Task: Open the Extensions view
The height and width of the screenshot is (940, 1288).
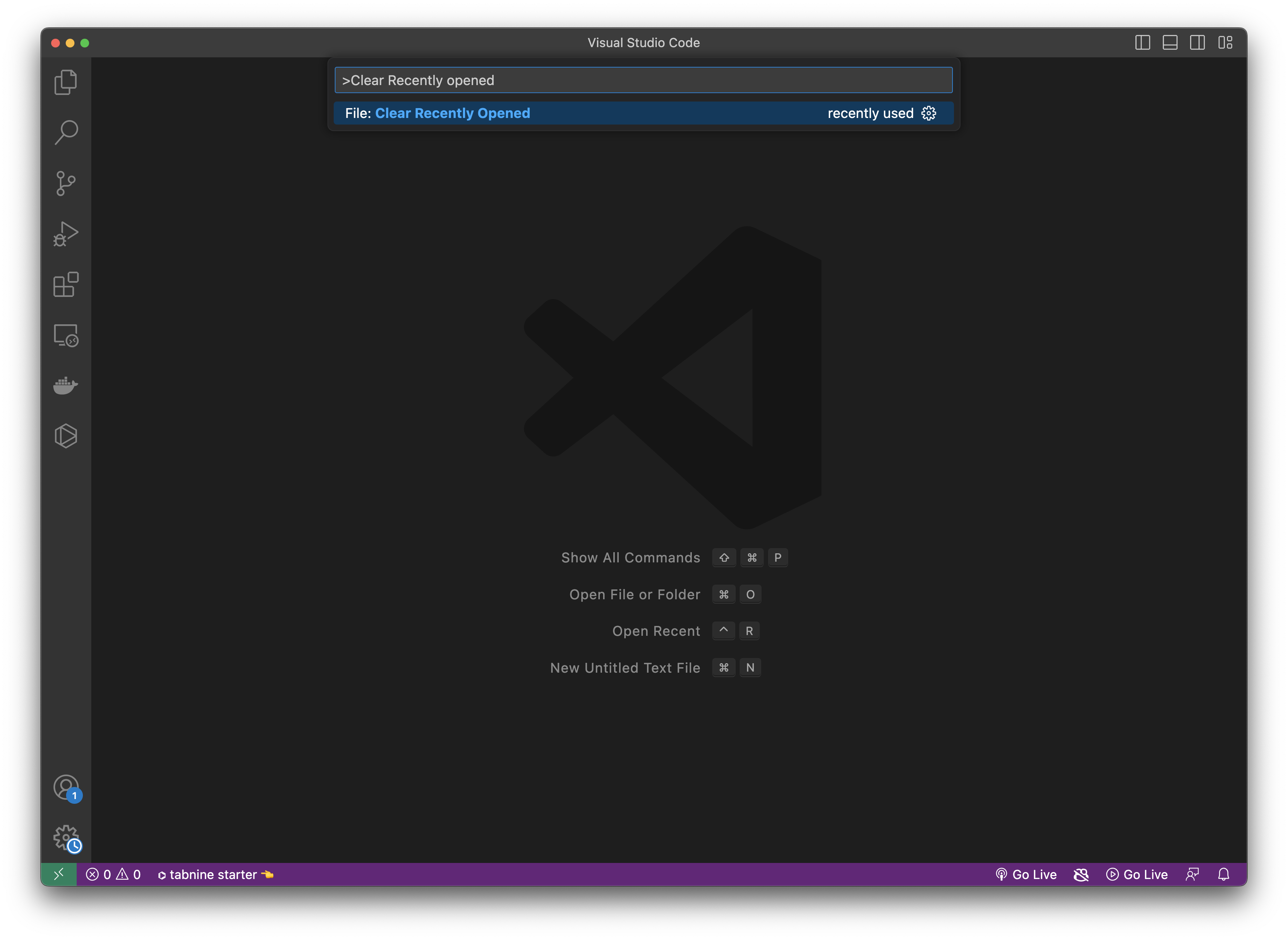Action: pyautogui.click(x=65, y=284)
